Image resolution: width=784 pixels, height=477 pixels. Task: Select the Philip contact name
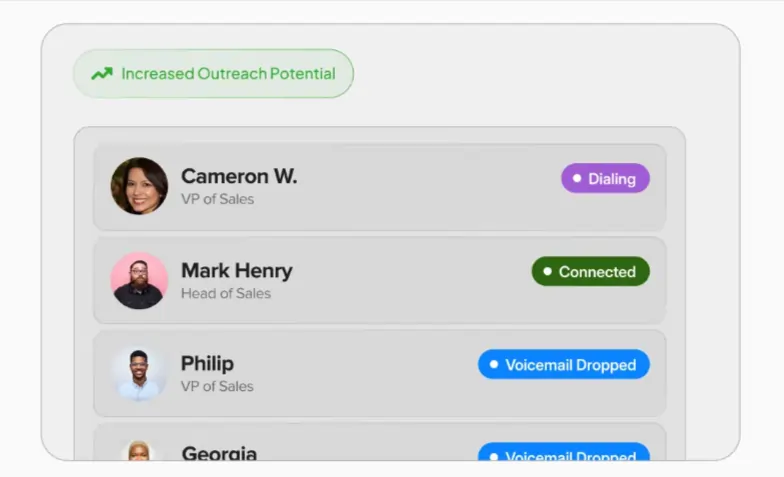[x=207, y=363]
